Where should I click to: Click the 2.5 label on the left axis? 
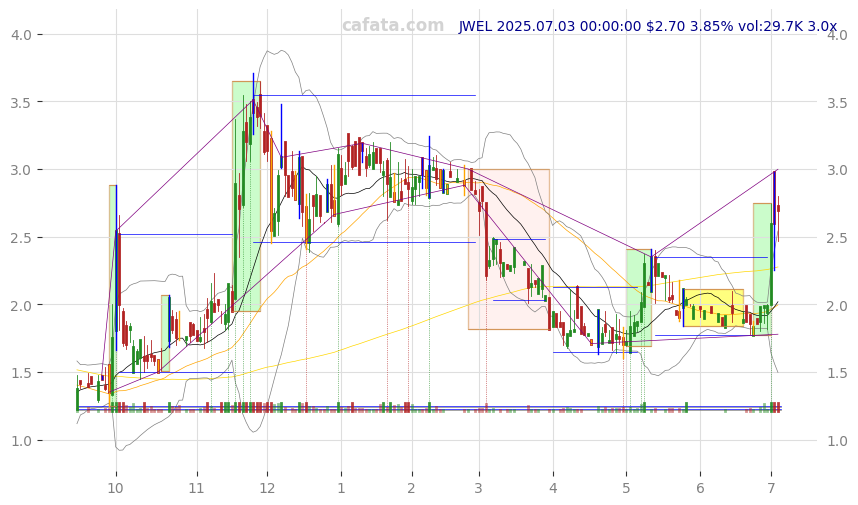pyautogui.click(x=21, y=237)
